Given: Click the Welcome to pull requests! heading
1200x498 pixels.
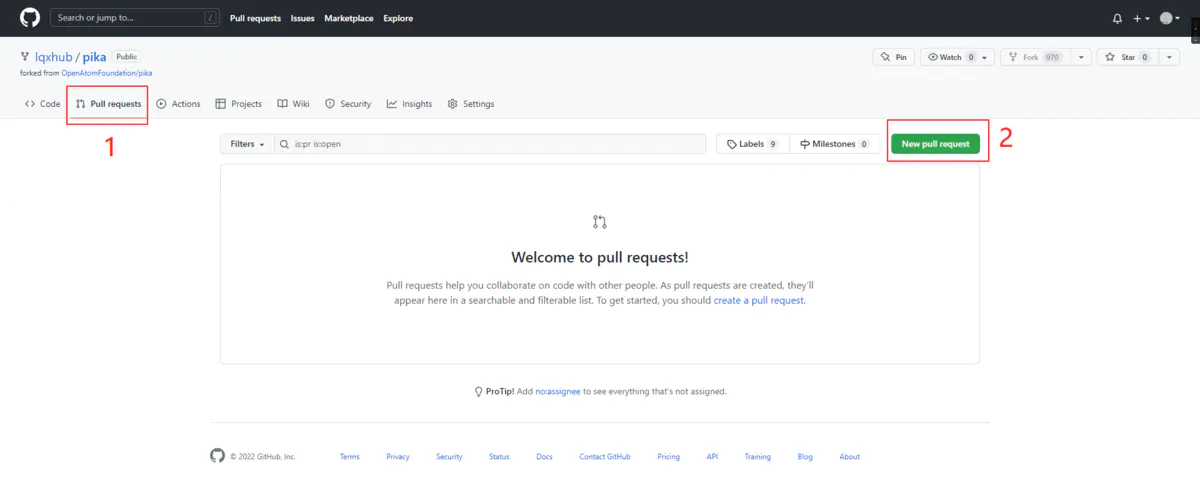Looking at the screenshot, I should click(600, 257).
